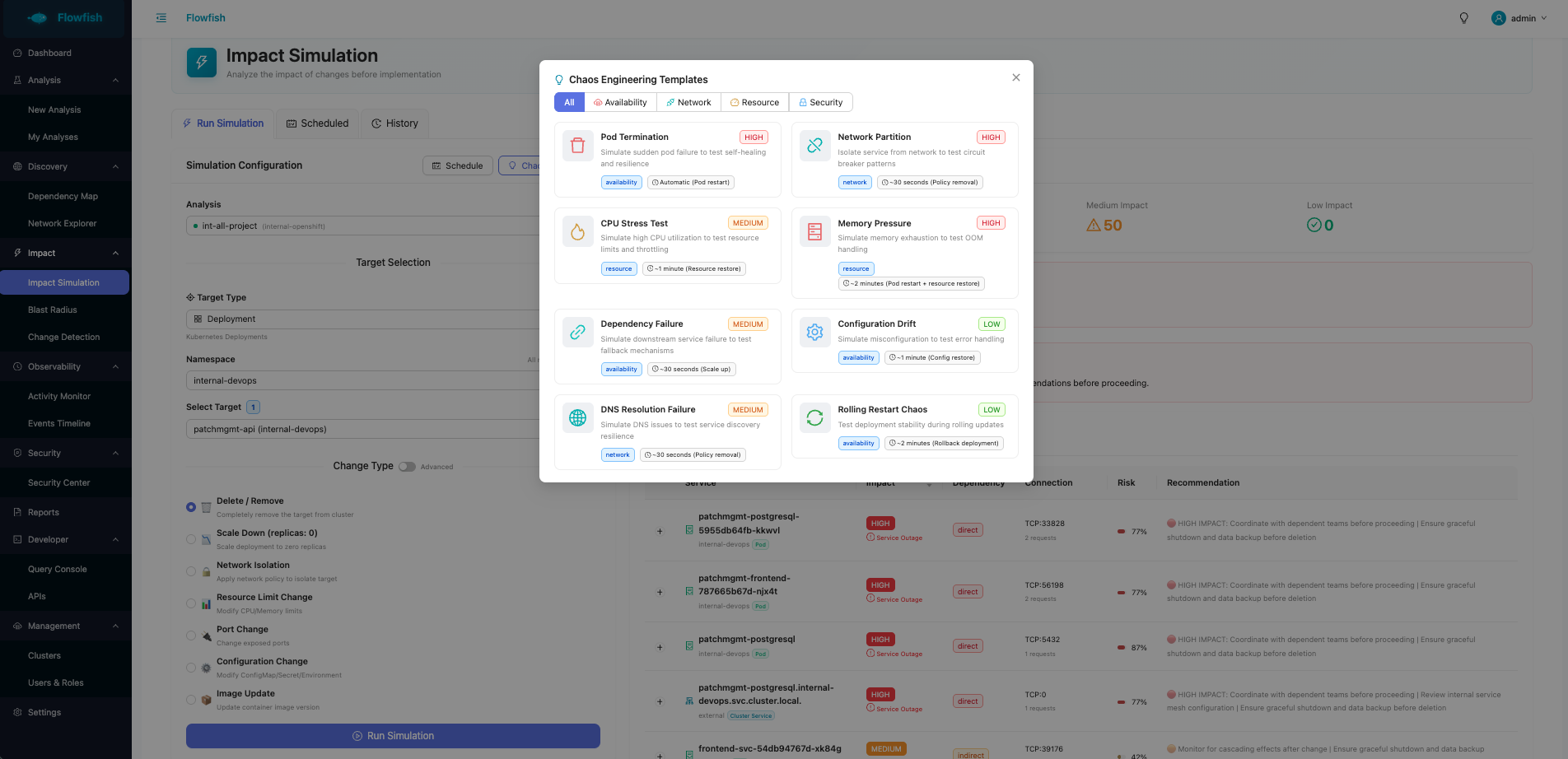Viewport: 1568px width, 759px height.
Task: Select the Resource templates filter tab
Action: tap(754, 102)
